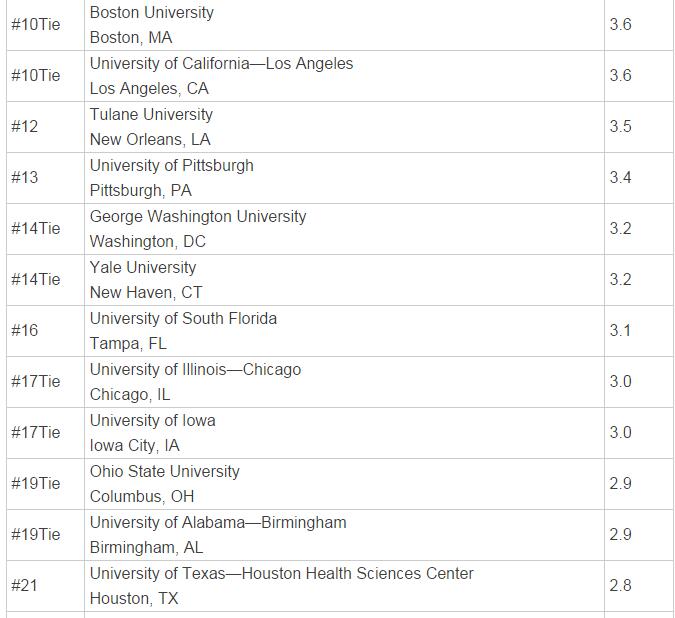The height and width of the screenshot is (618, 675).
Task: Click the #12 rank cell
Action: (24, 127)
